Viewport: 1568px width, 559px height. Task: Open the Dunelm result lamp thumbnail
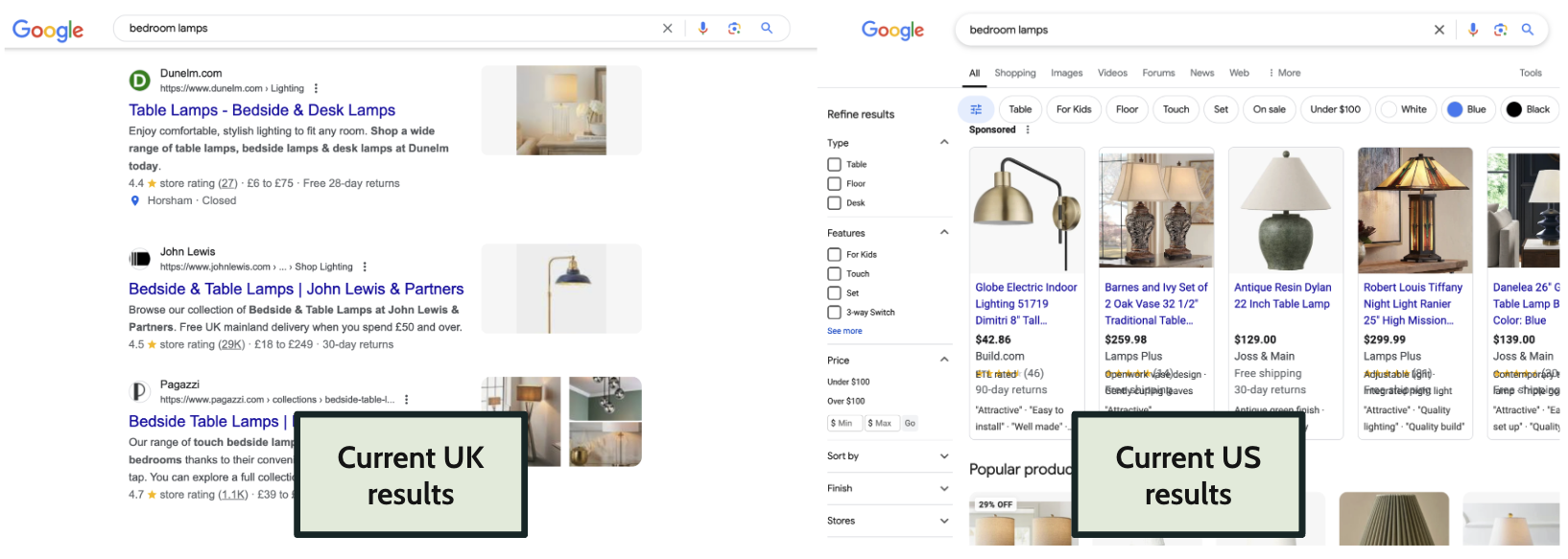coord(561,110)
